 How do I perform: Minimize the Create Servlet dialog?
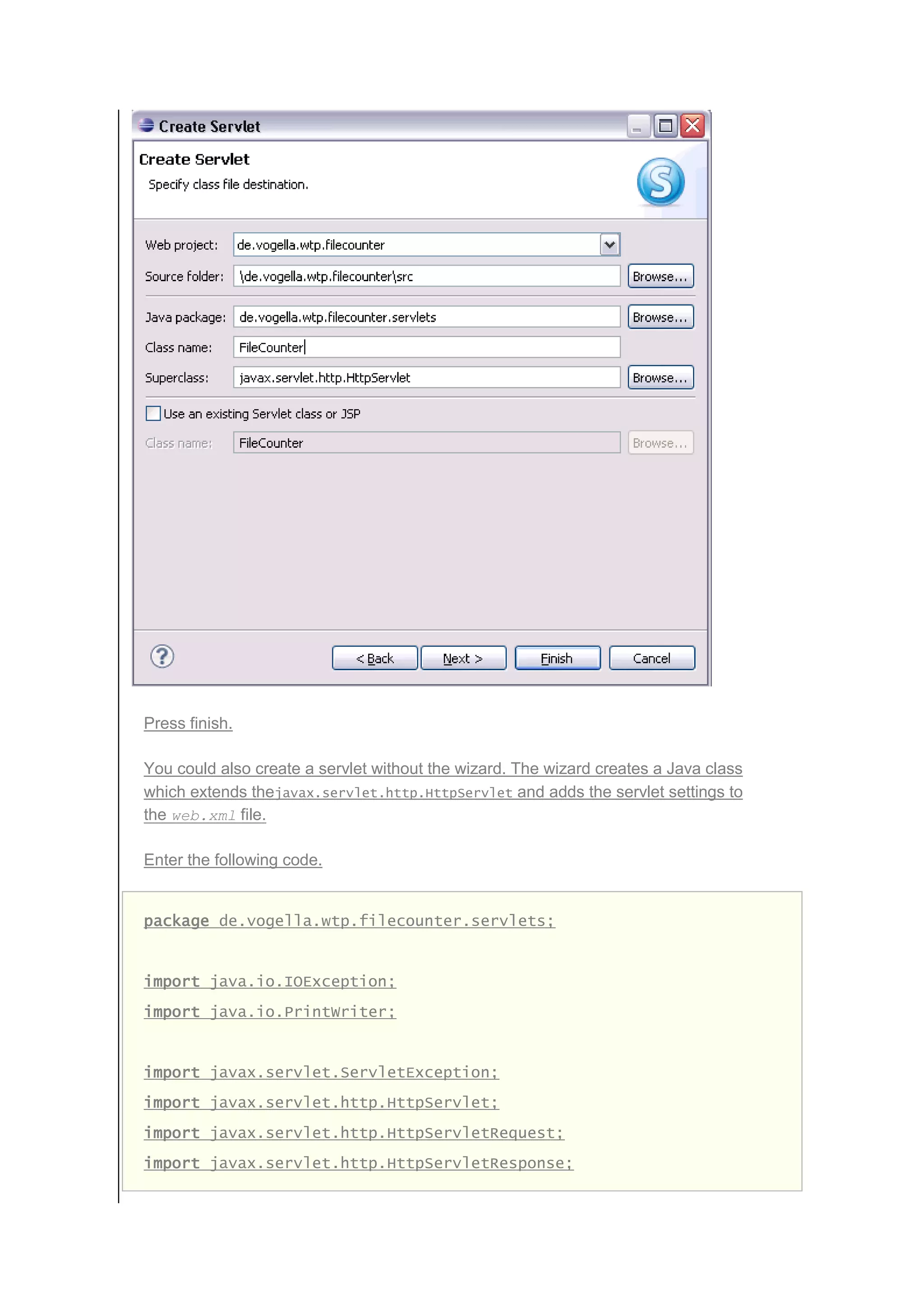(638, 126)
